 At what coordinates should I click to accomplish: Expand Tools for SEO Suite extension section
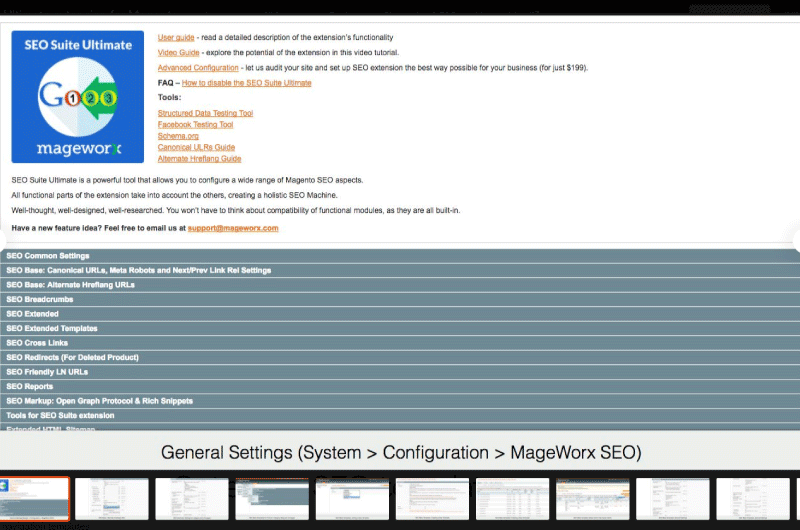[400, 416]
